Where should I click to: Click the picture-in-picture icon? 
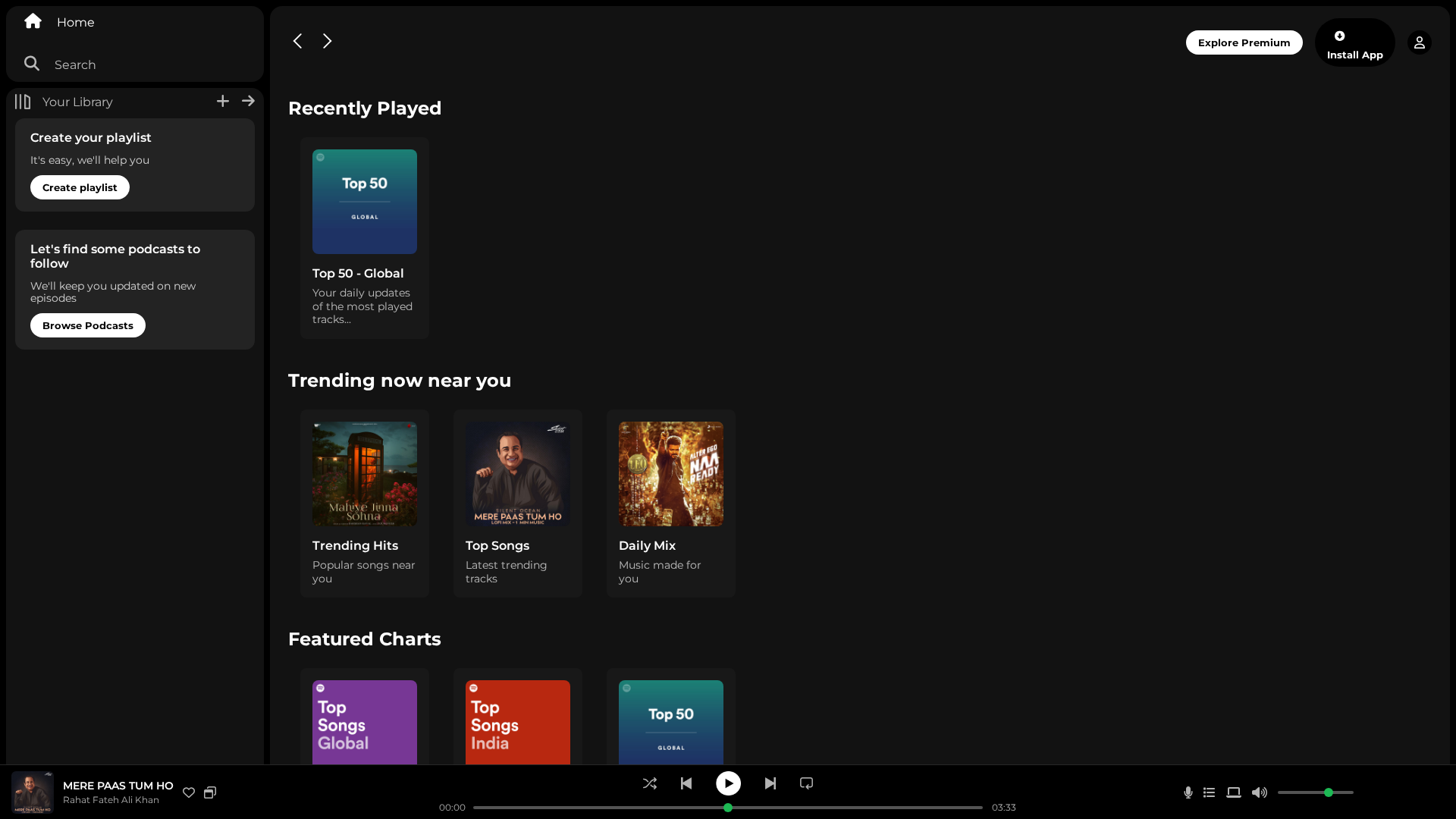click(x=210, y=792)
